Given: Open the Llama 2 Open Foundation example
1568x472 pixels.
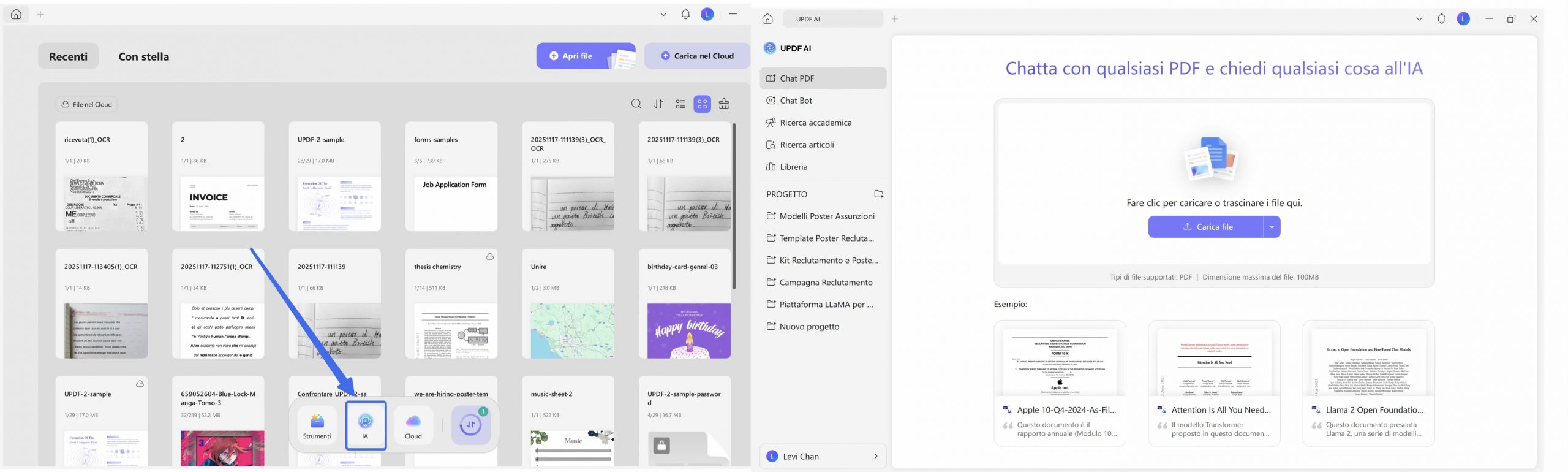Looking at the screenshot, I should click(1369, 383).
